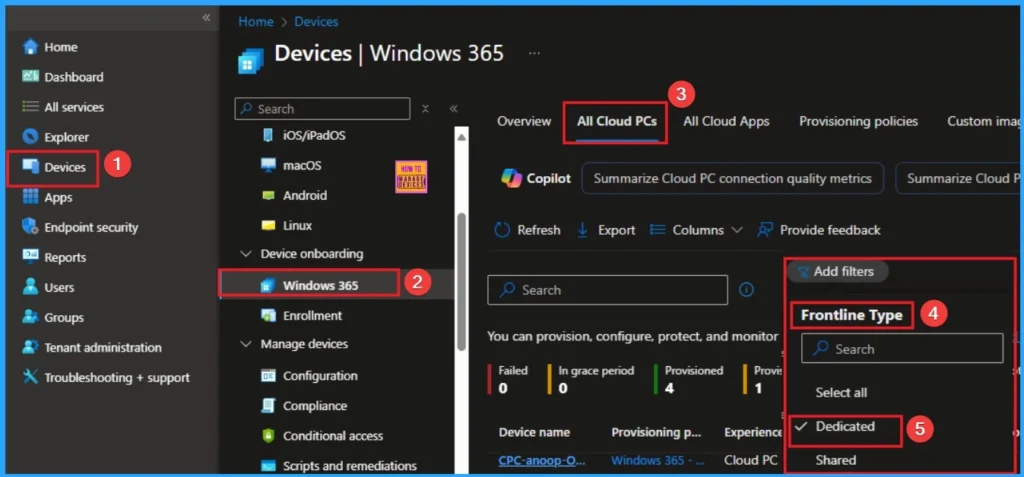The height and width of the screenshot is (477, 1024).
Task: Open the Windows 365 provisioning policy link
Action: (657, 460)
